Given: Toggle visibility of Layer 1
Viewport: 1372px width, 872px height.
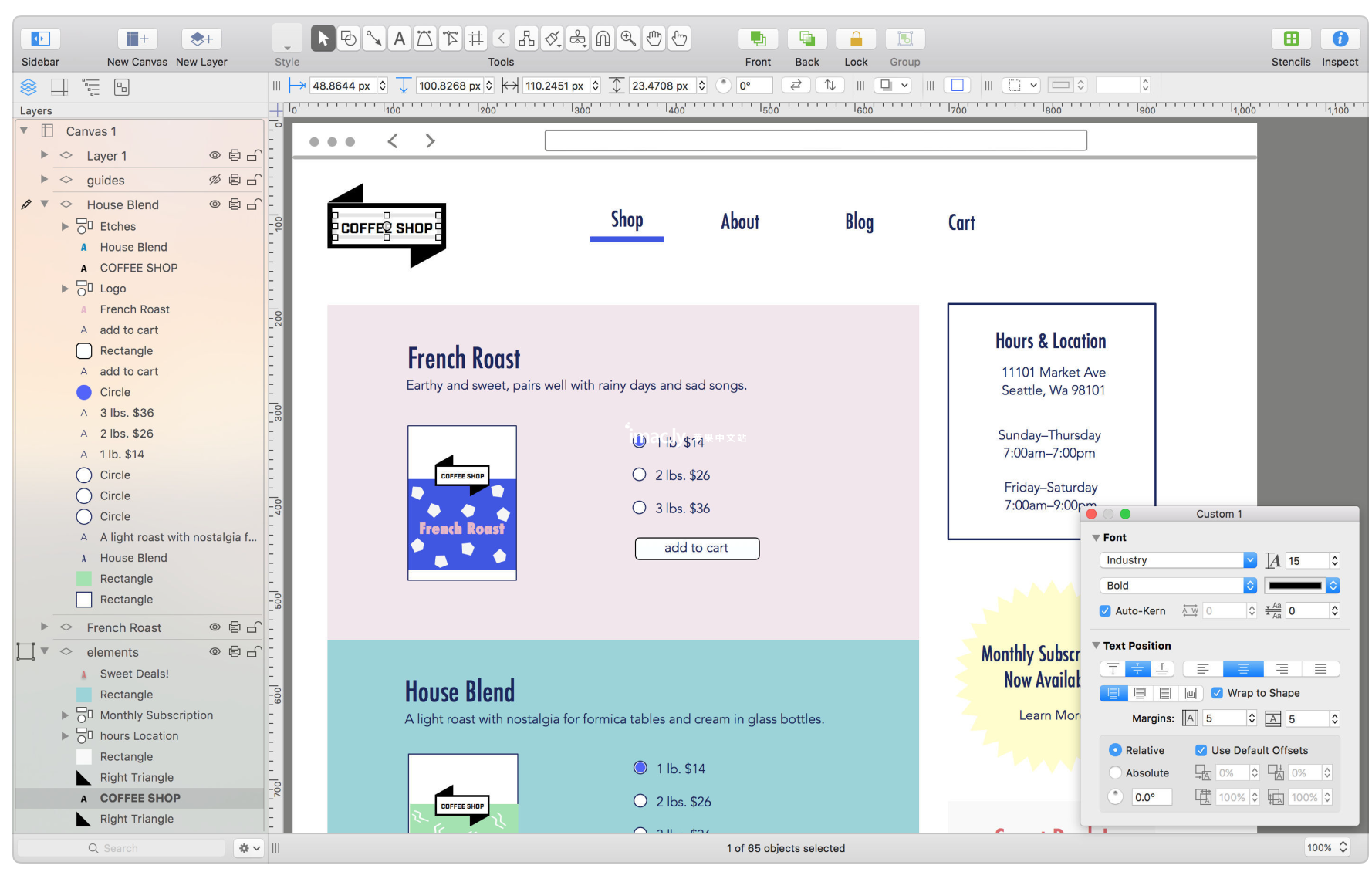Looking at the screenshot, I should pos(215,156).
